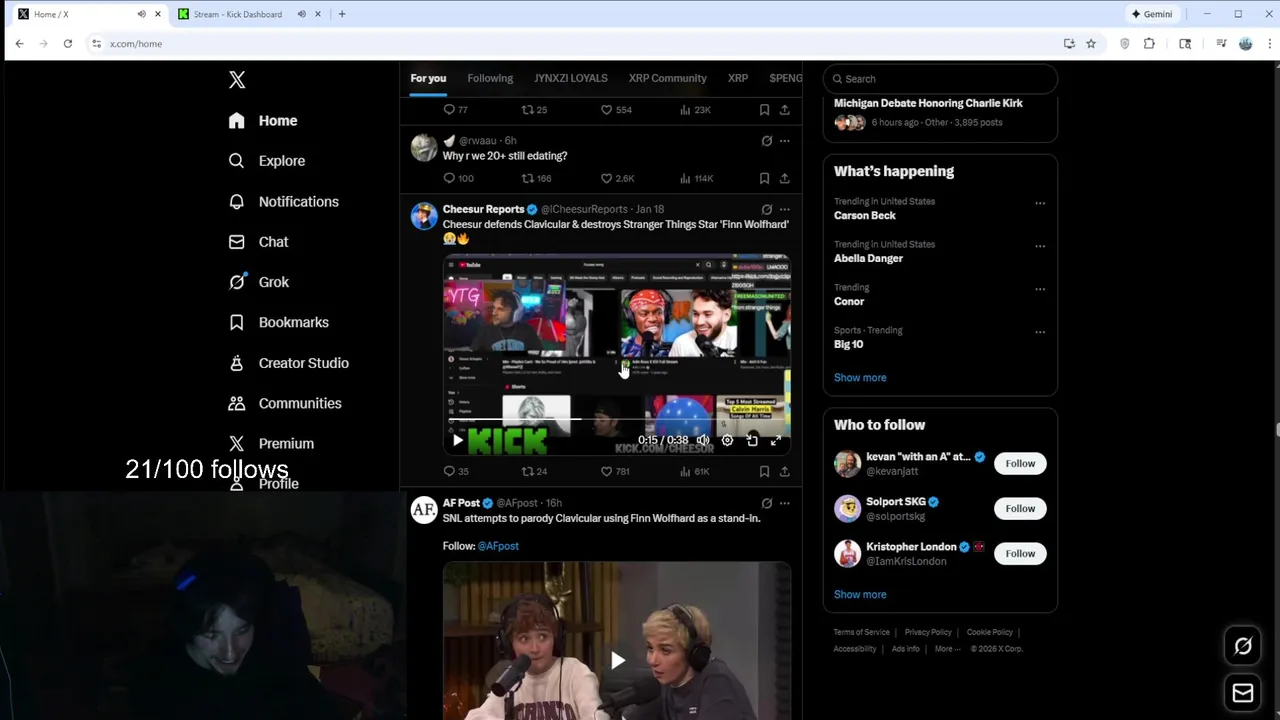Share rwaau's post
1280x720 pixels.
coord(784,178)
